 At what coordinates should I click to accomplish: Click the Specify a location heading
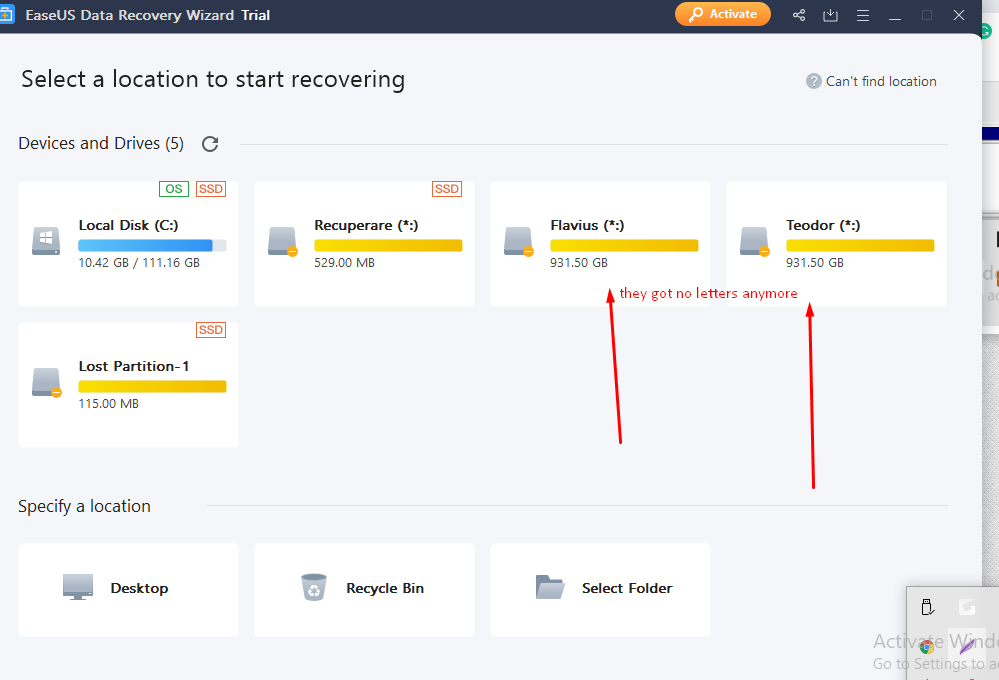[x=84, y=506]
